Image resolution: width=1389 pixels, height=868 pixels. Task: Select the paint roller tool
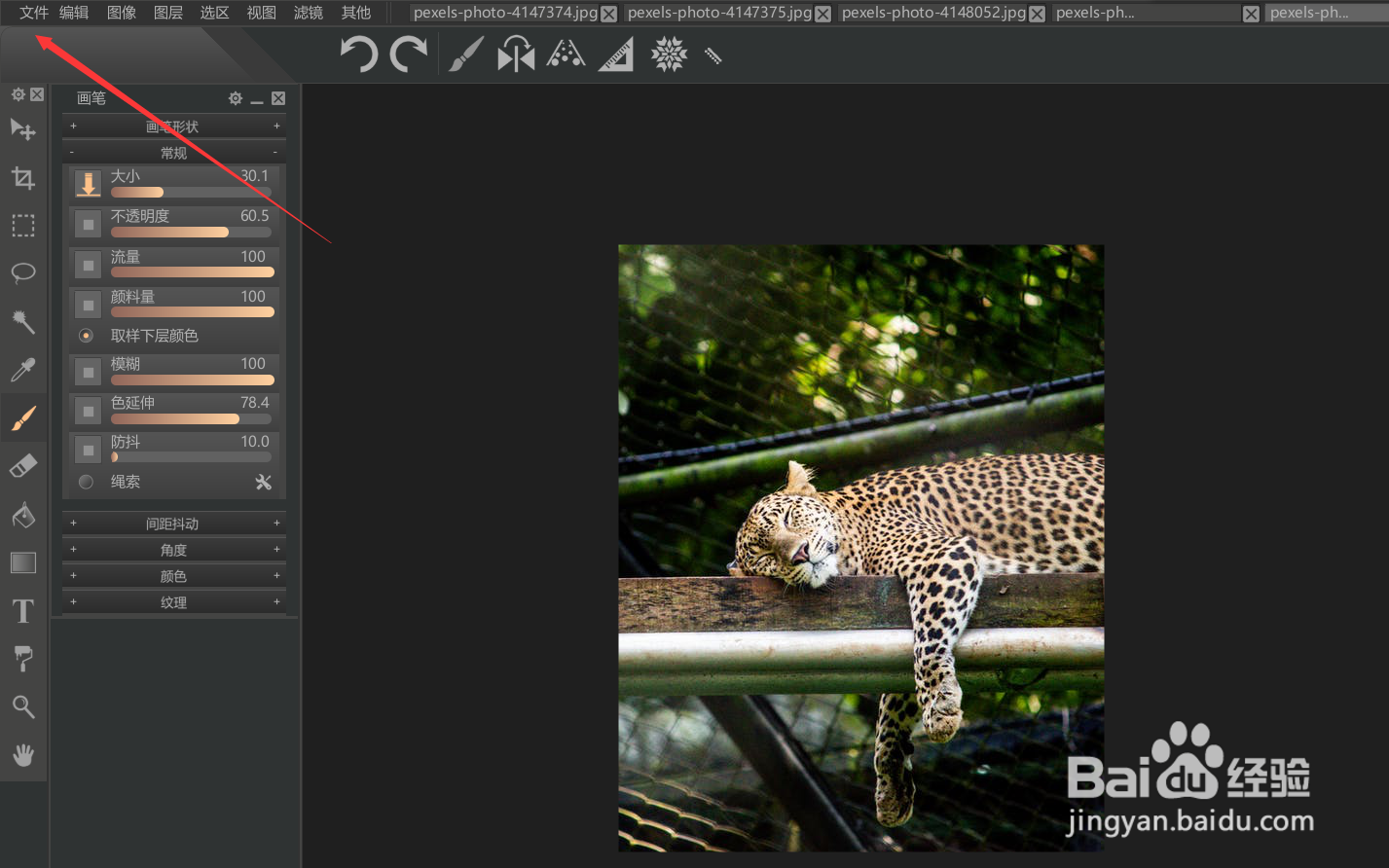(22, 659)
